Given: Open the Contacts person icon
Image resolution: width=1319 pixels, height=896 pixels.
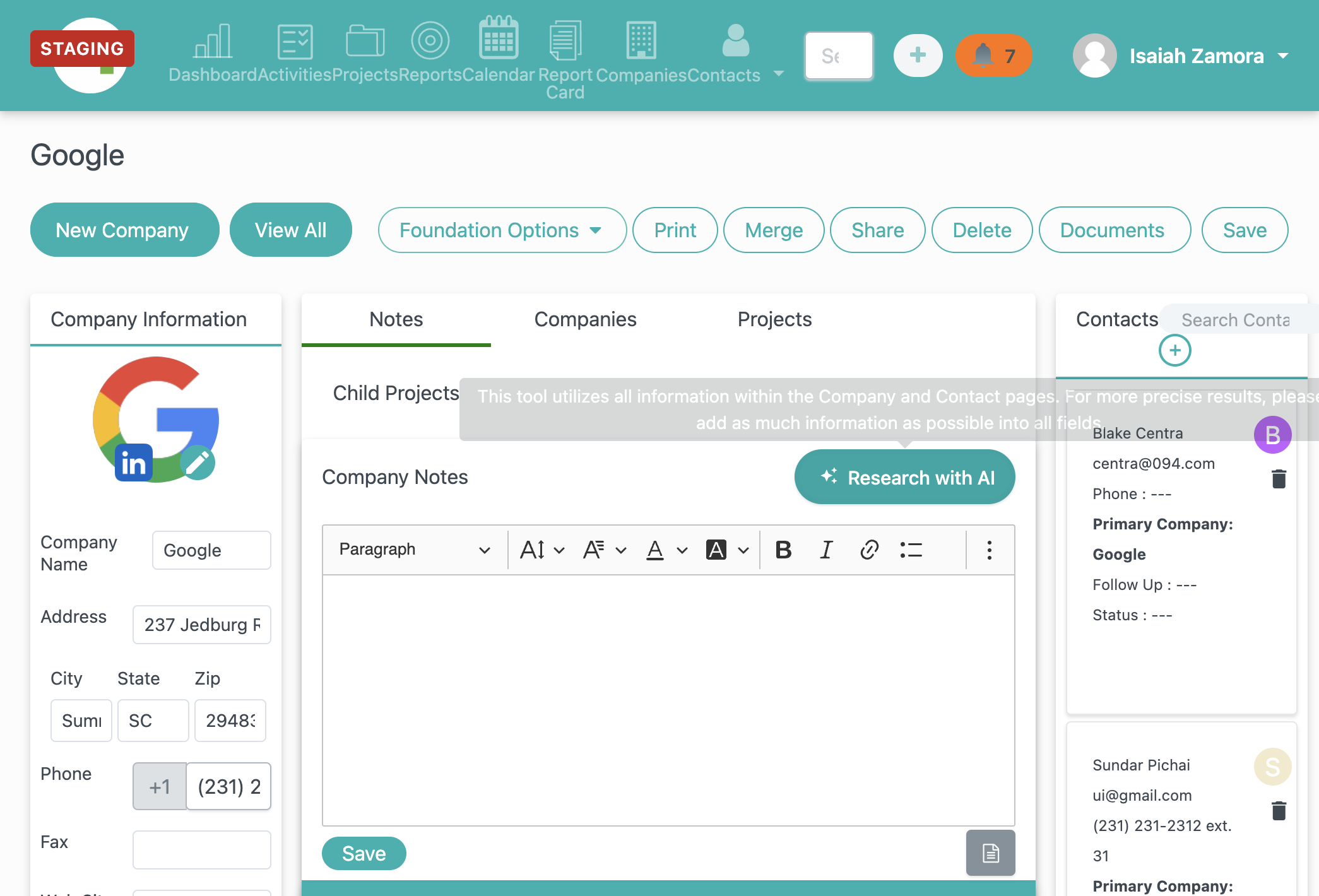Looking at the screenshot, I should point(735,40).
